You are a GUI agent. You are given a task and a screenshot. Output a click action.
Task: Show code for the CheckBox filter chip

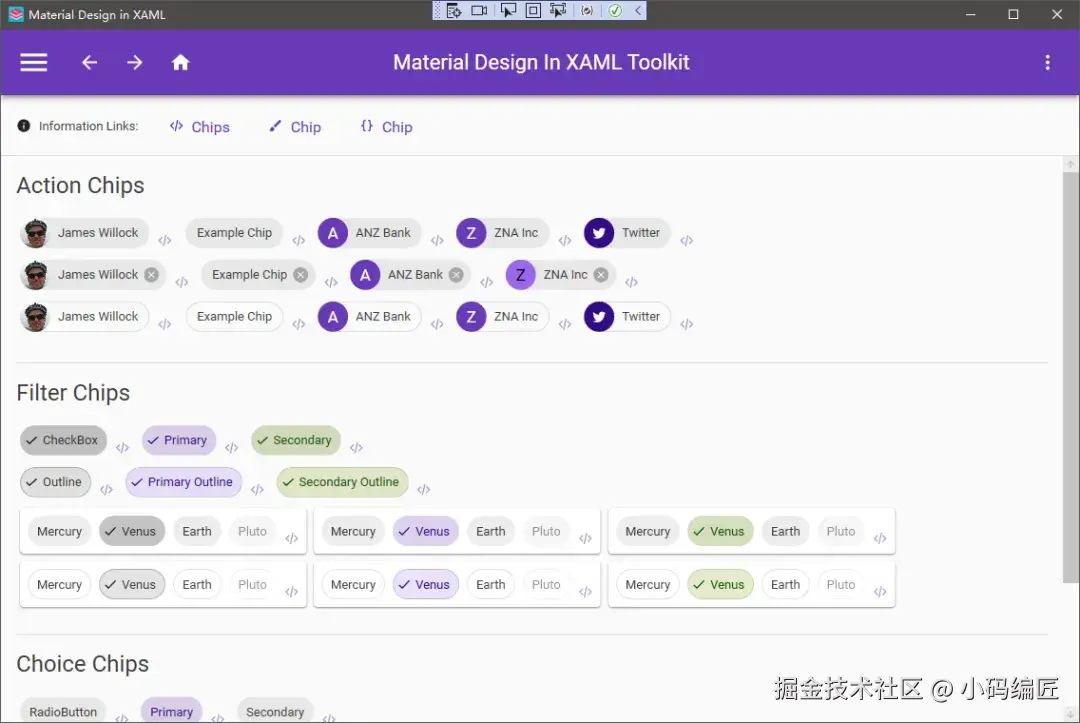pos(123,448)
